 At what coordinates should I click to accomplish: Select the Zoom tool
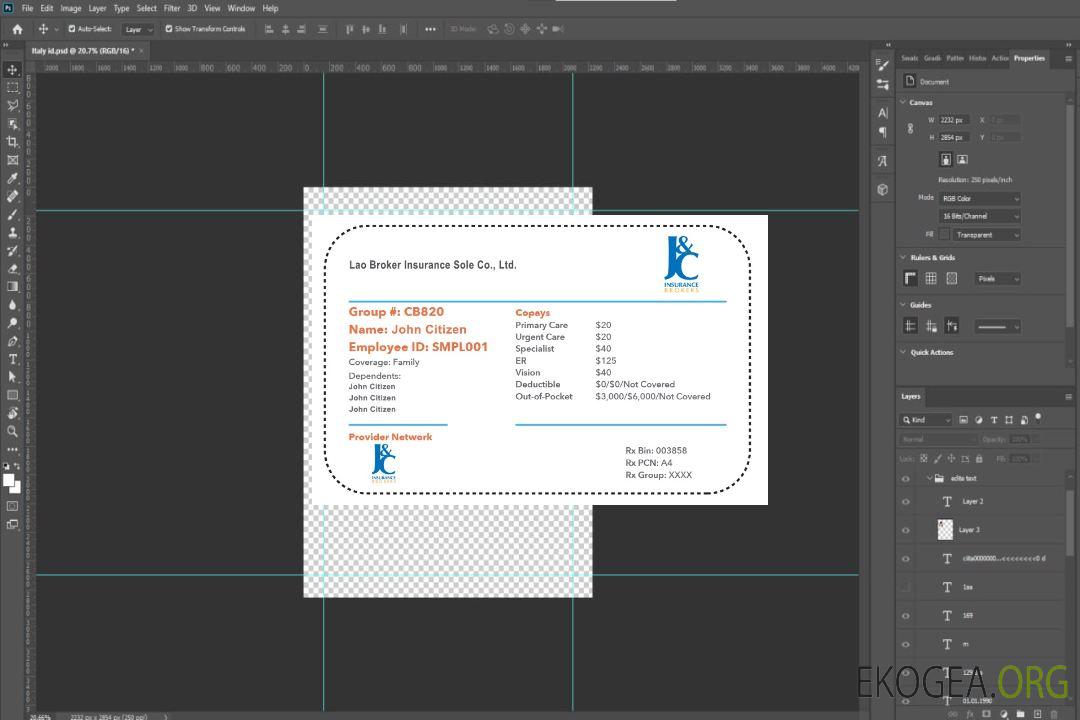pos(12,431)
